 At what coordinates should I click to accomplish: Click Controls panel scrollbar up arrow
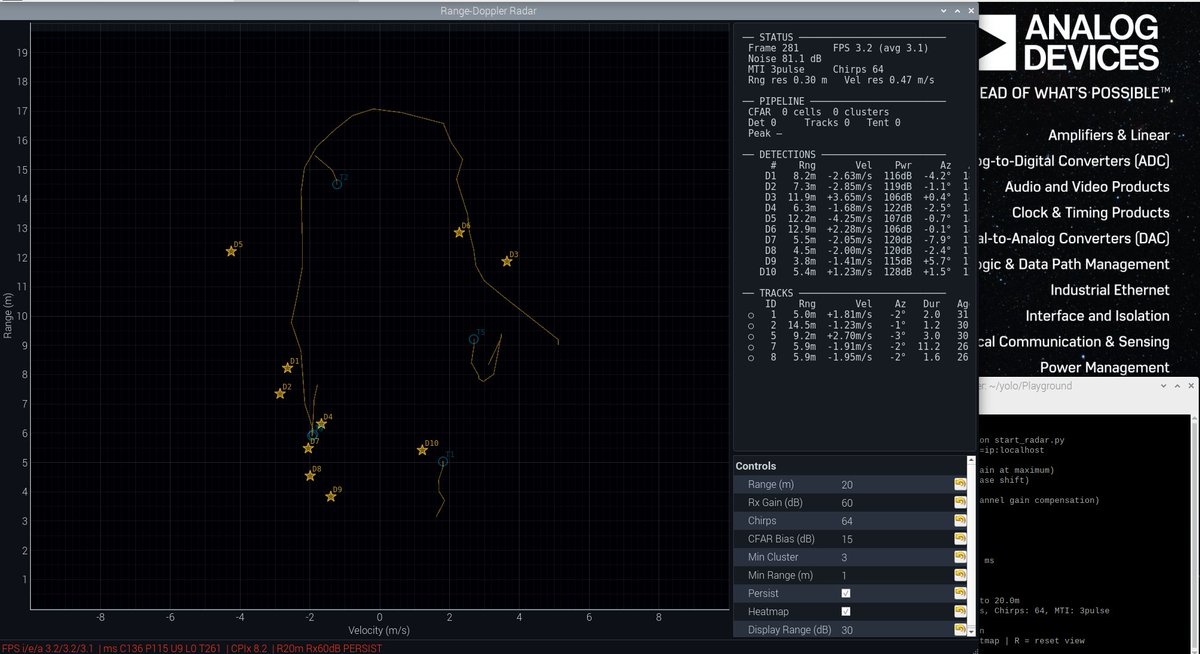click(971, 461)
